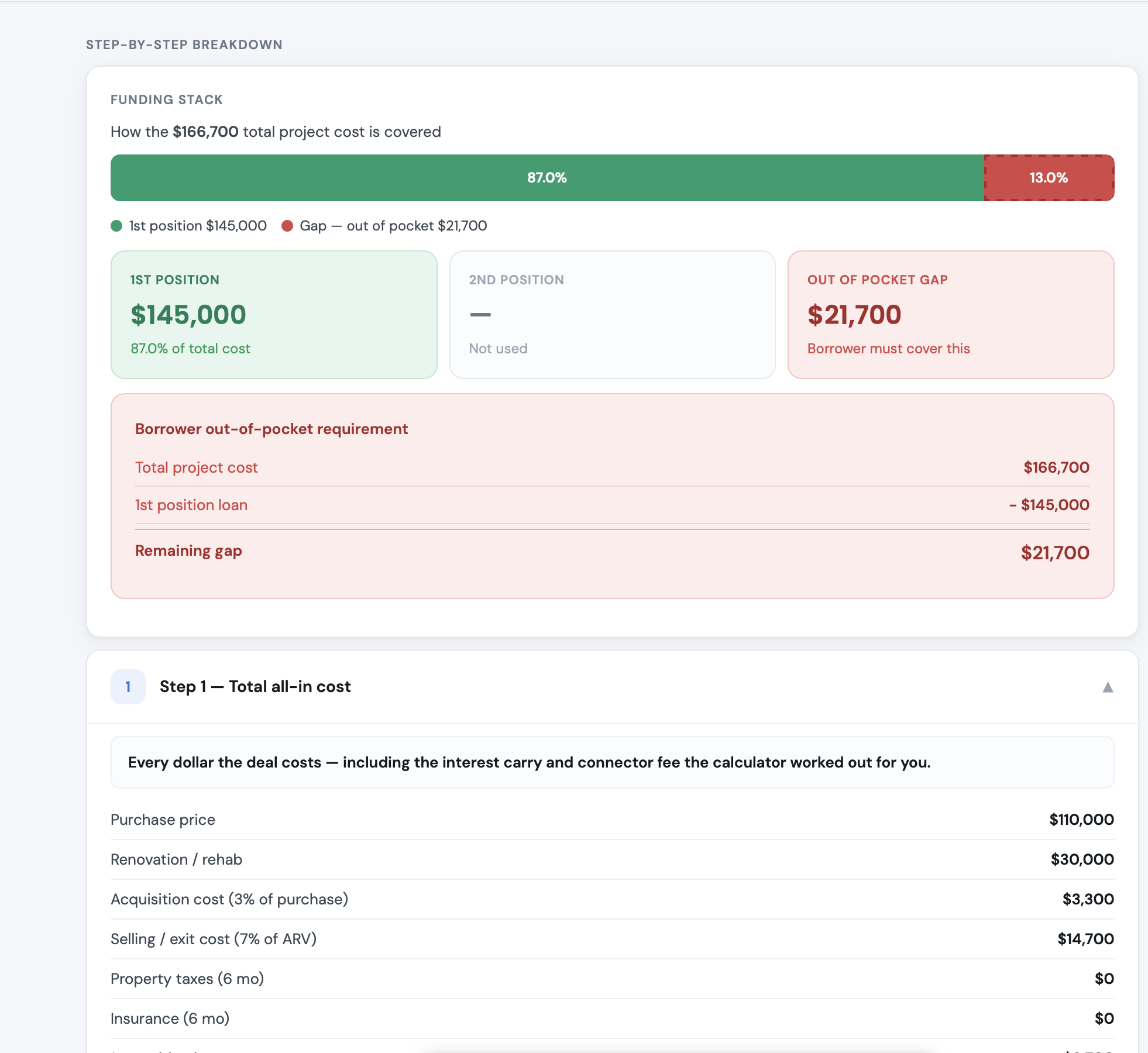Click the $30,000 renovation value
Screen dimensions: 1148x1053
(1082, 859)
